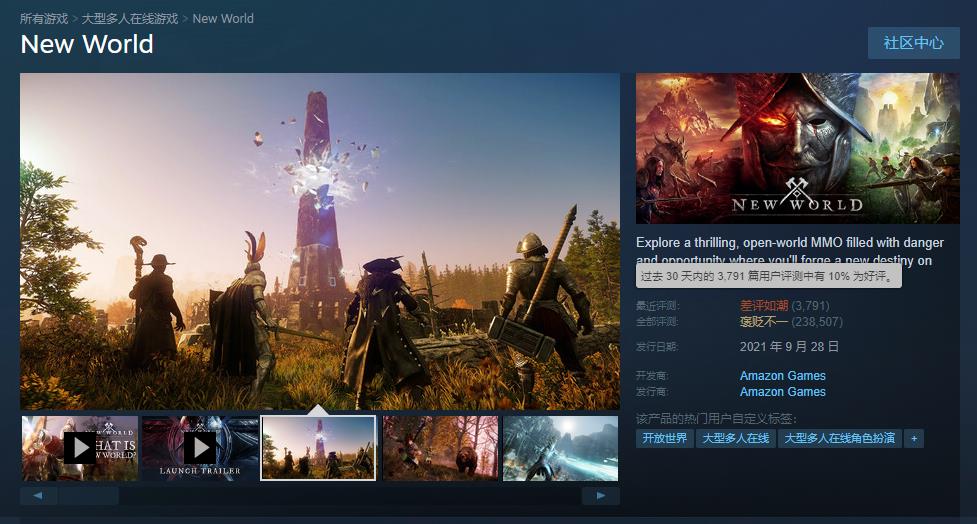Click right arrow of the thumbnail strip
Viewport: 977px width, 524px height.
tap(601, 496)
